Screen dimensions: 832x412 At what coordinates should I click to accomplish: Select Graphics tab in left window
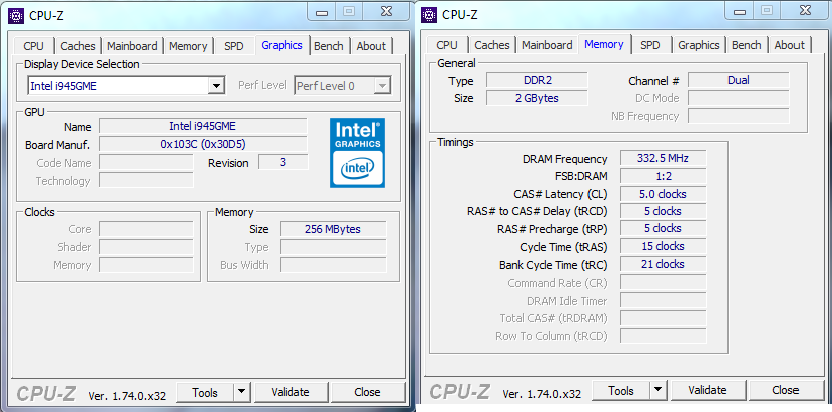[x=282, y=45]
